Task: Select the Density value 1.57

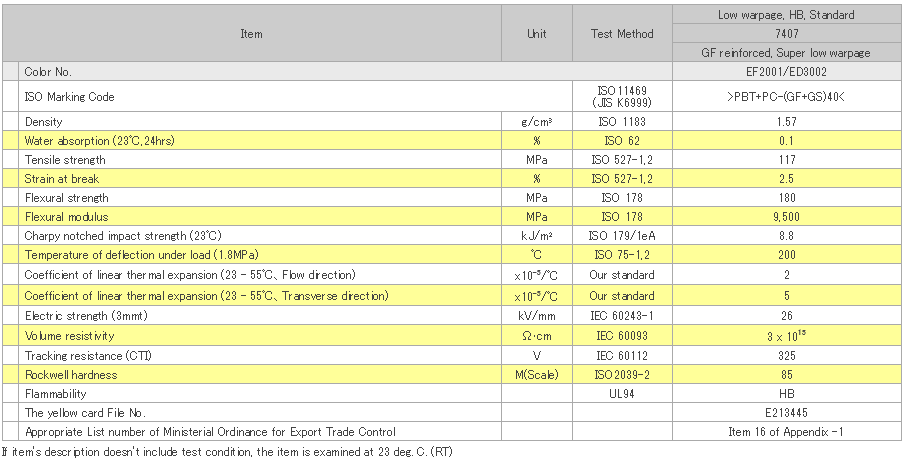Action: [x=786, y=121]
